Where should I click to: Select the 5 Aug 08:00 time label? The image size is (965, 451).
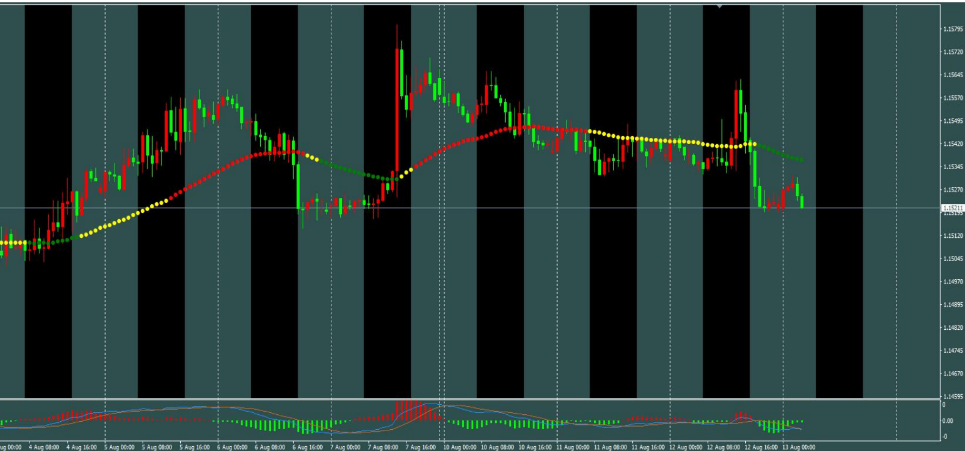coord(158,447)
